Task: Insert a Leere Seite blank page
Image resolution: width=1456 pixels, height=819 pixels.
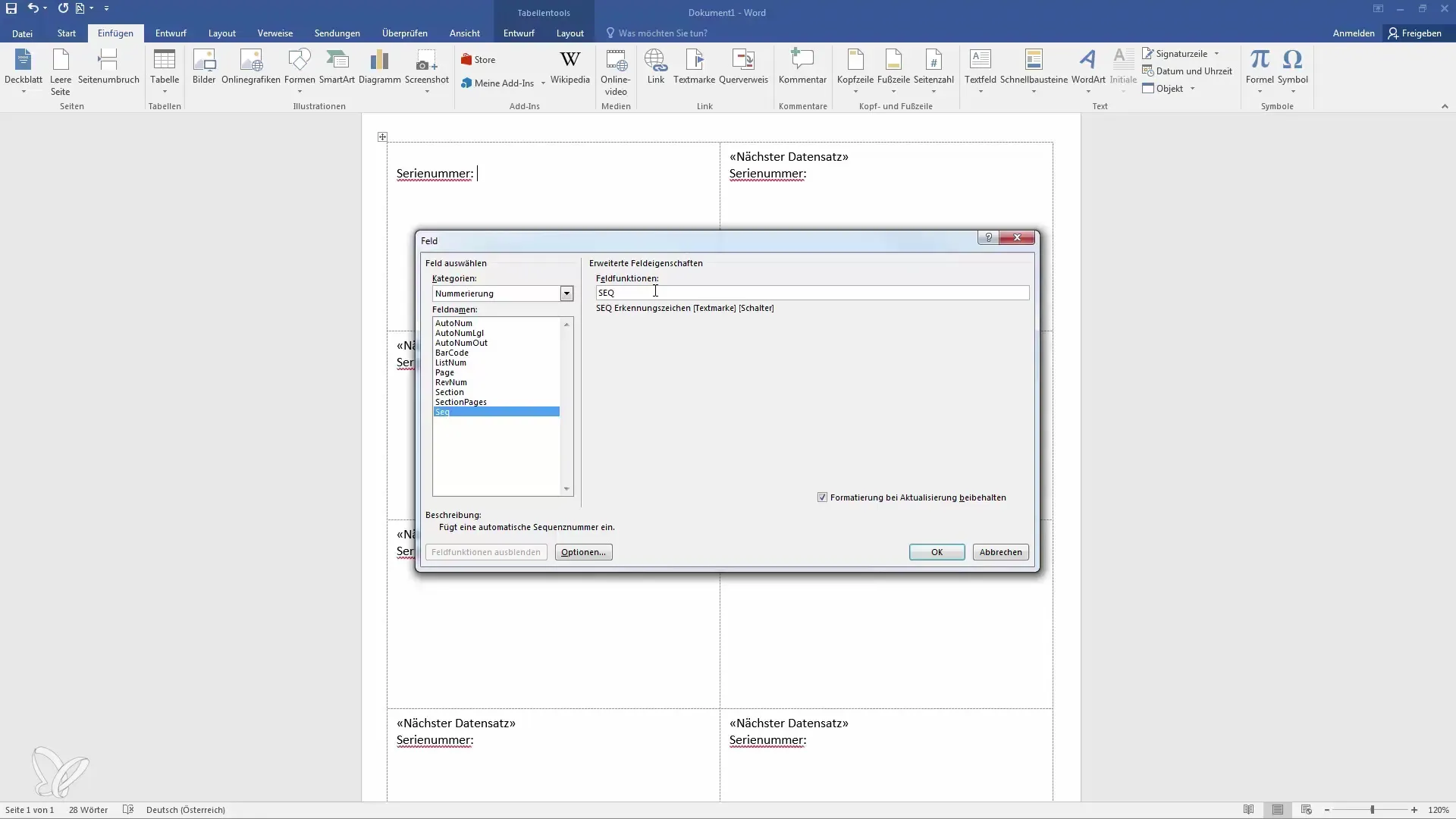Action: coord(61,71)
